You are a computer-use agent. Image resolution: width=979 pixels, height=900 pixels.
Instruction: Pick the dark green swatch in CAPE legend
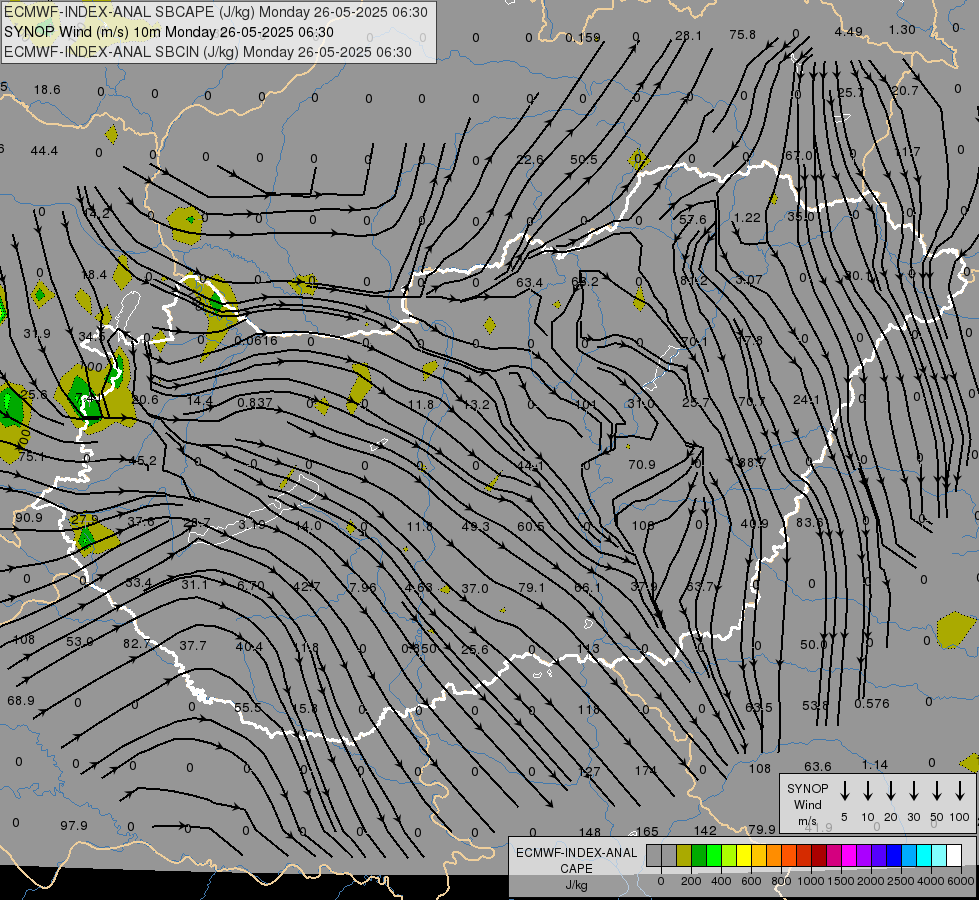point(699,856)
